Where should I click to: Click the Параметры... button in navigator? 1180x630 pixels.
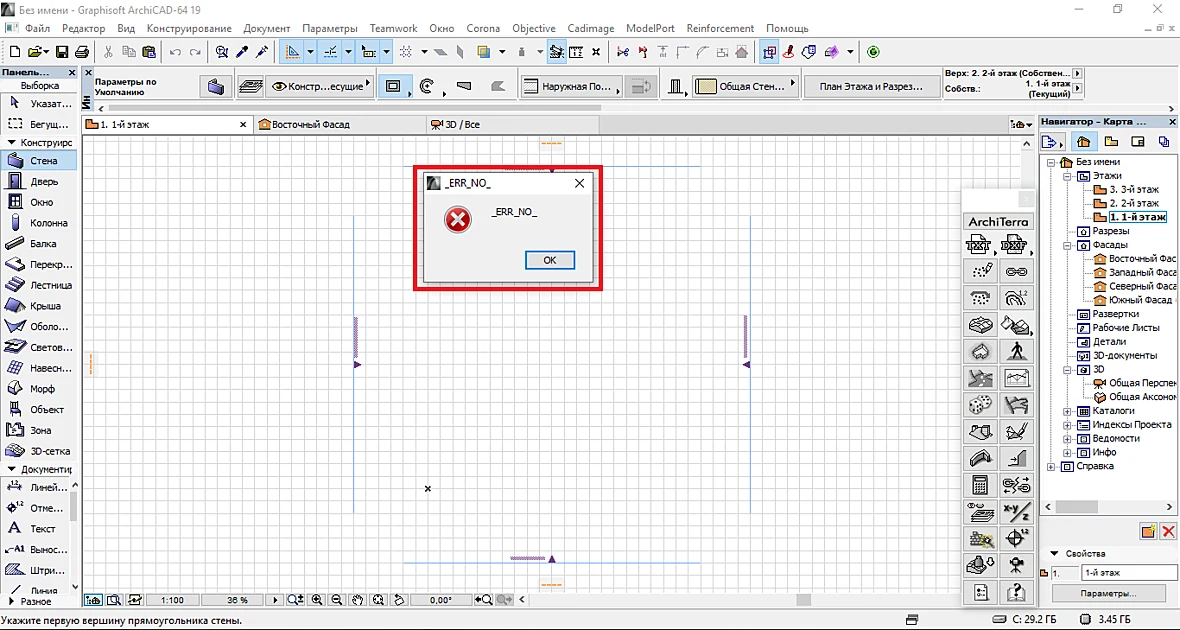[x=1109, y=594]
